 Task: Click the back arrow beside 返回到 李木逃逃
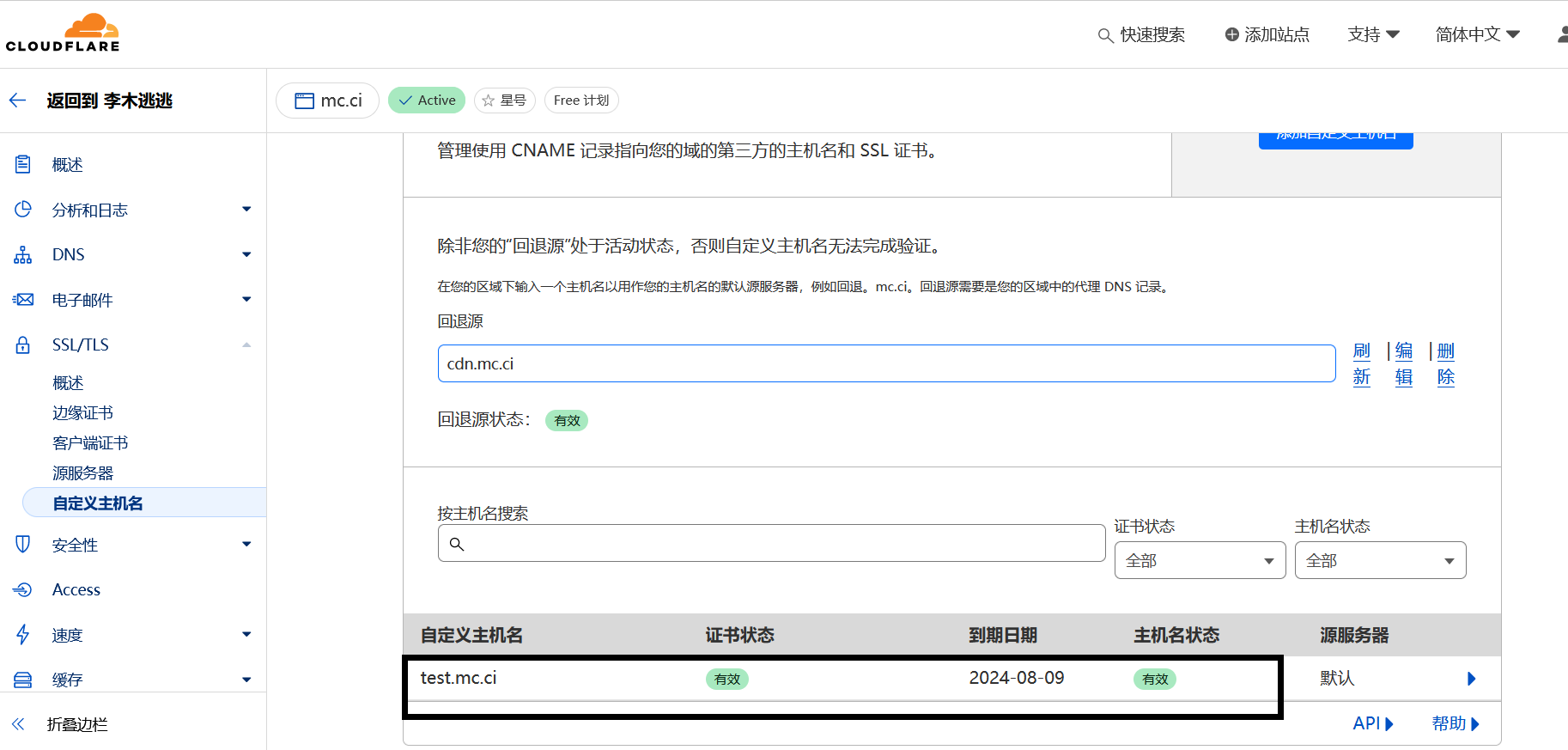click(18, 101)
